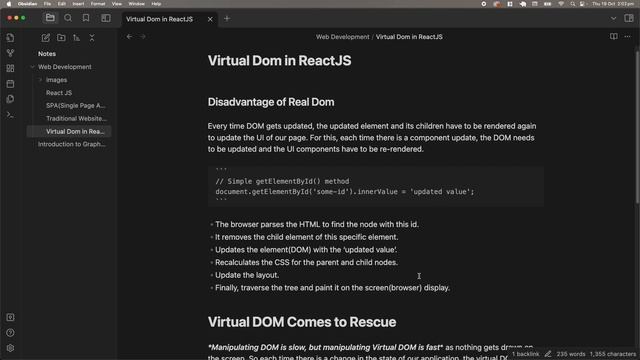Open the Format menu
This screenshot has width=640, height=360.
(x=98, y=4)
